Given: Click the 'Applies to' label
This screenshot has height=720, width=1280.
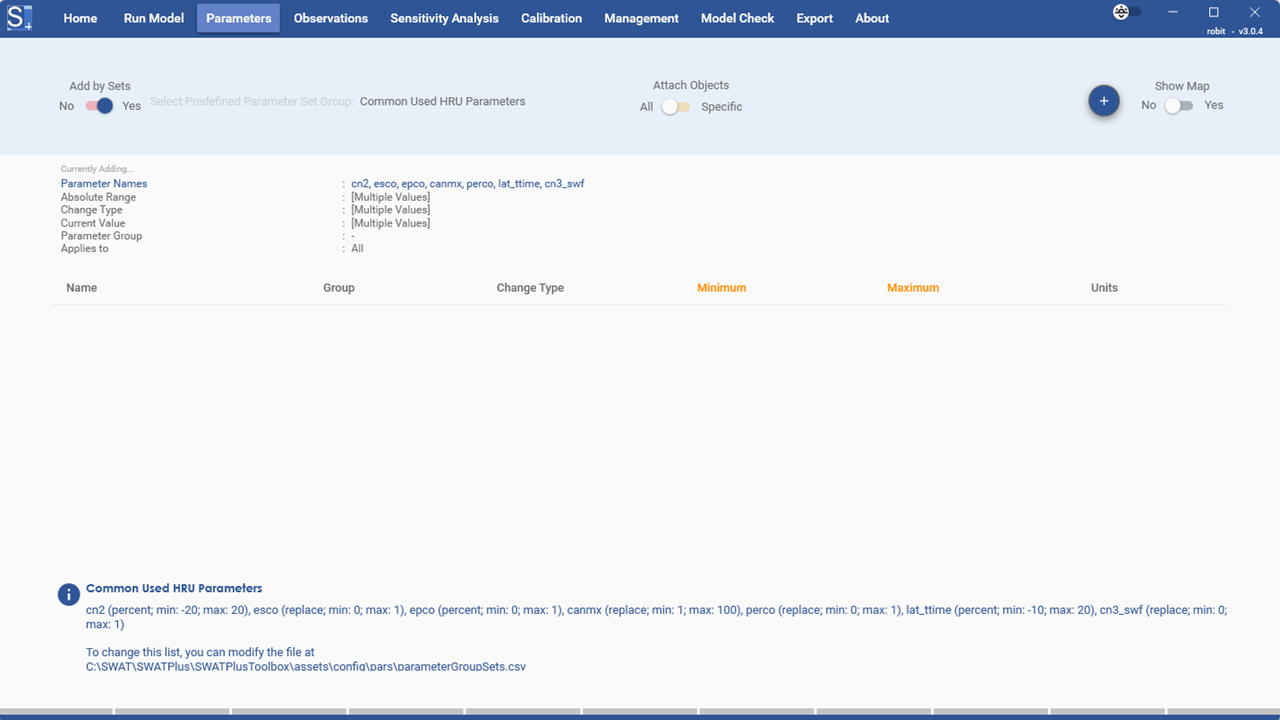Looking at the screenshot, I should coord(85,248).
